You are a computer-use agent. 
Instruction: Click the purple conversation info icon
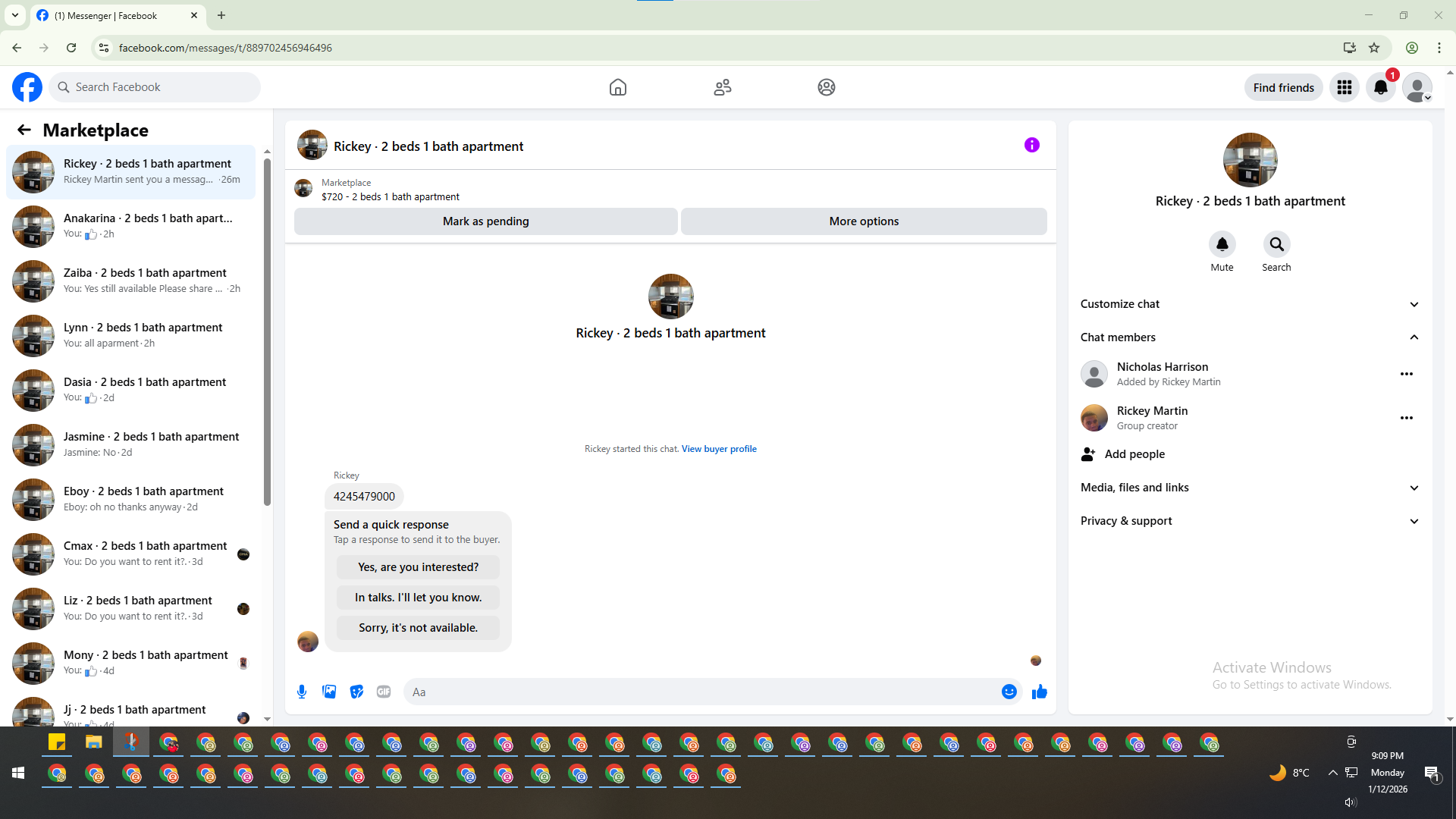point(1031,145)
